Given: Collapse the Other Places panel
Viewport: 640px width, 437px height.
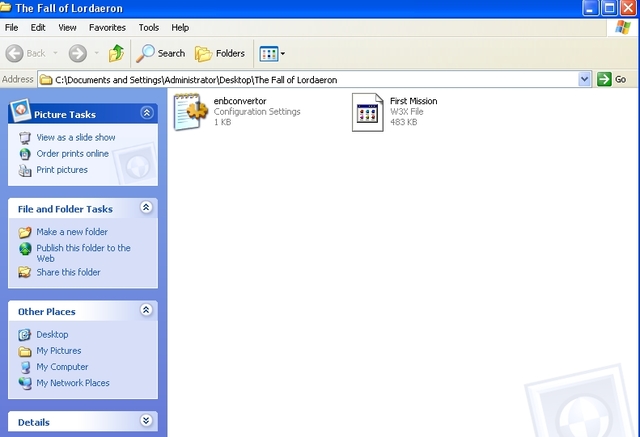Looking at the screenshot, I should [146, 310].
